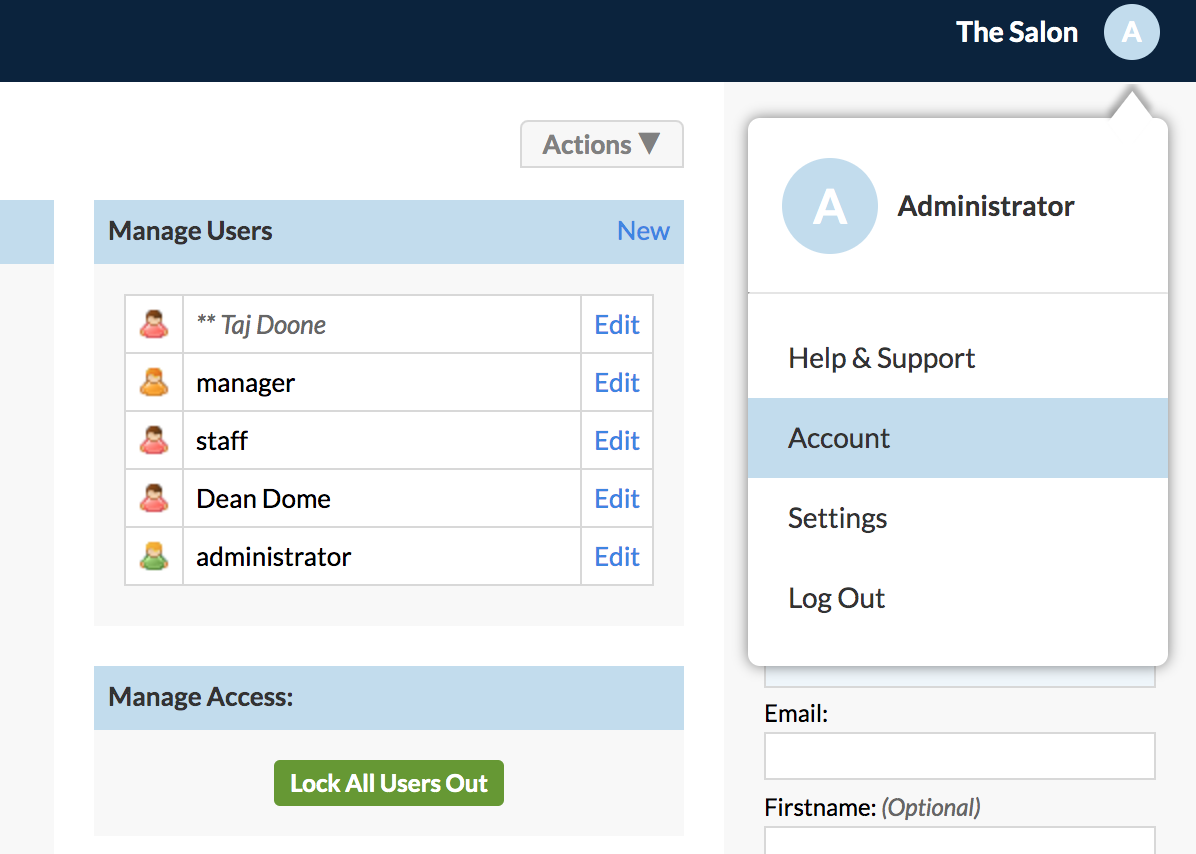Click the Manage Access heading
The image size is (1196, 854).
coord(201,697)
